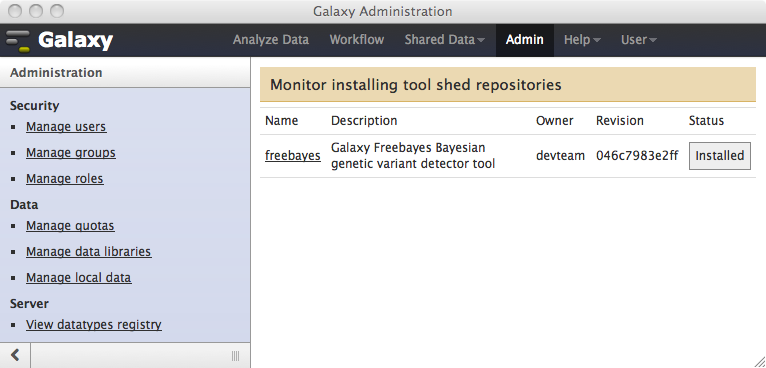Open the Shared Data dropdown menu

tap(444, 40)
